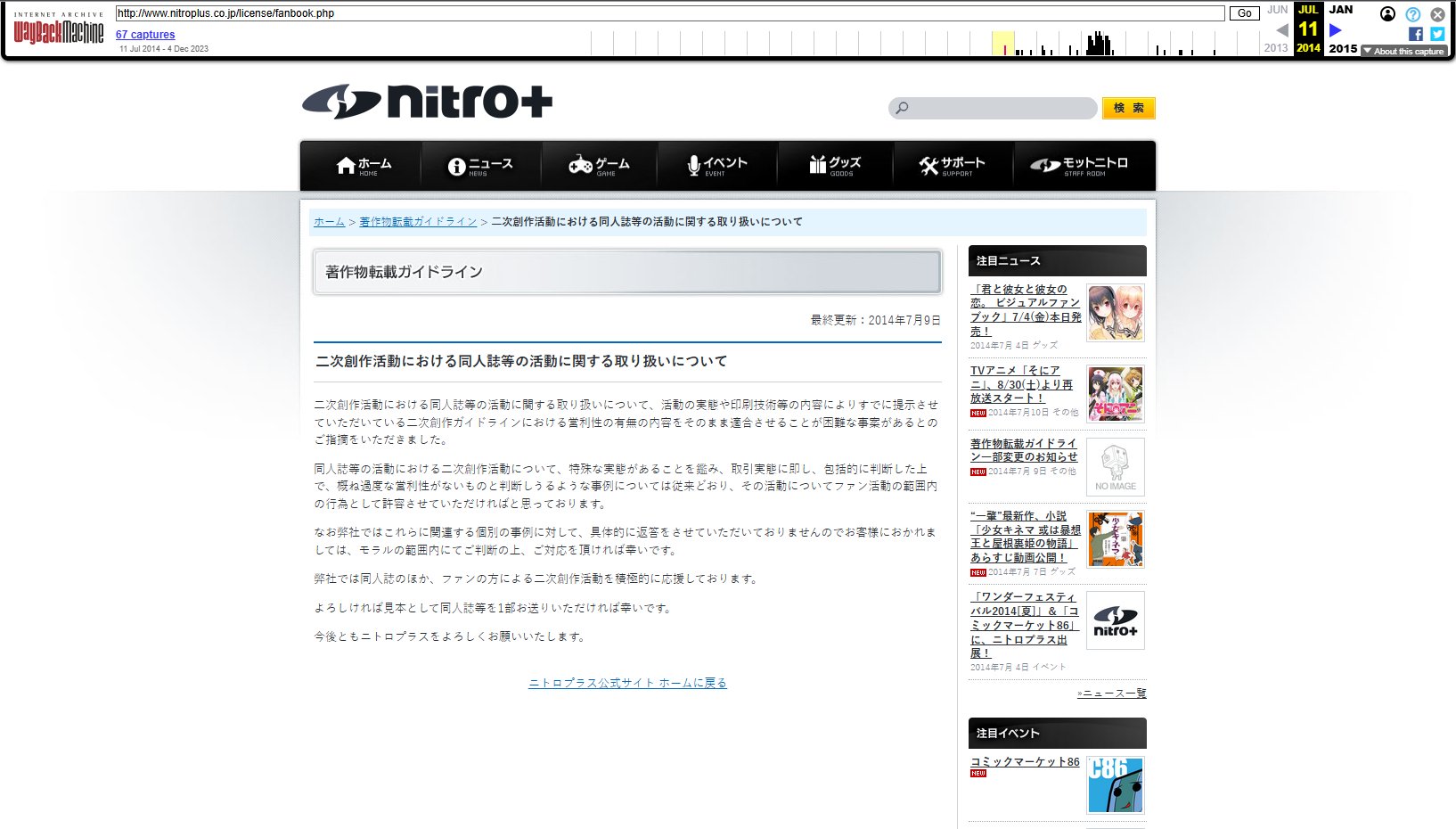
Task: Click the そにアニ anime thumbnail
Action: (1116, 394)
